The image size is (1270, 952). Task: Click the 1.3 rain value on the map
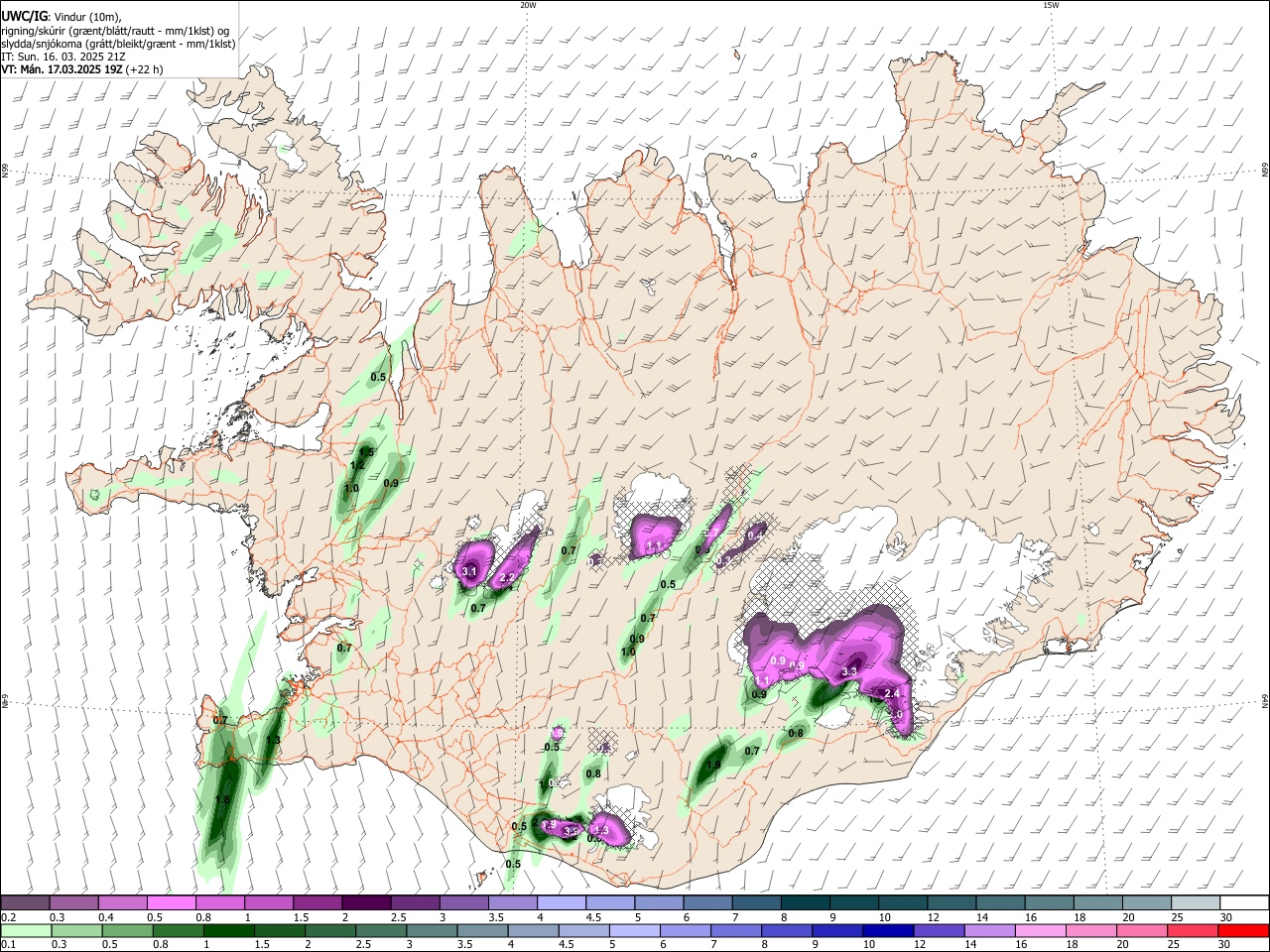(273, 740)
